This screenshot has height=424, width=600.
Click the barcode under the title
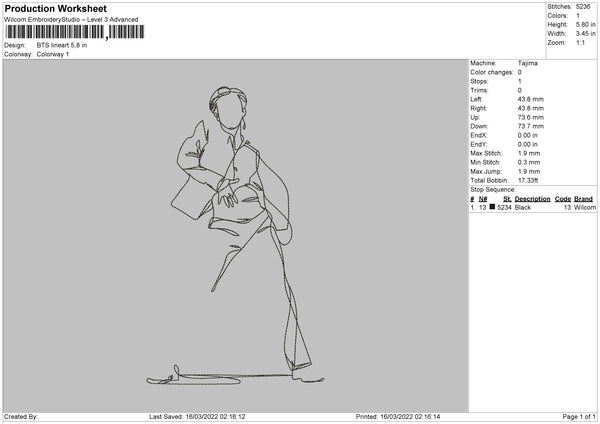(75, 32)
